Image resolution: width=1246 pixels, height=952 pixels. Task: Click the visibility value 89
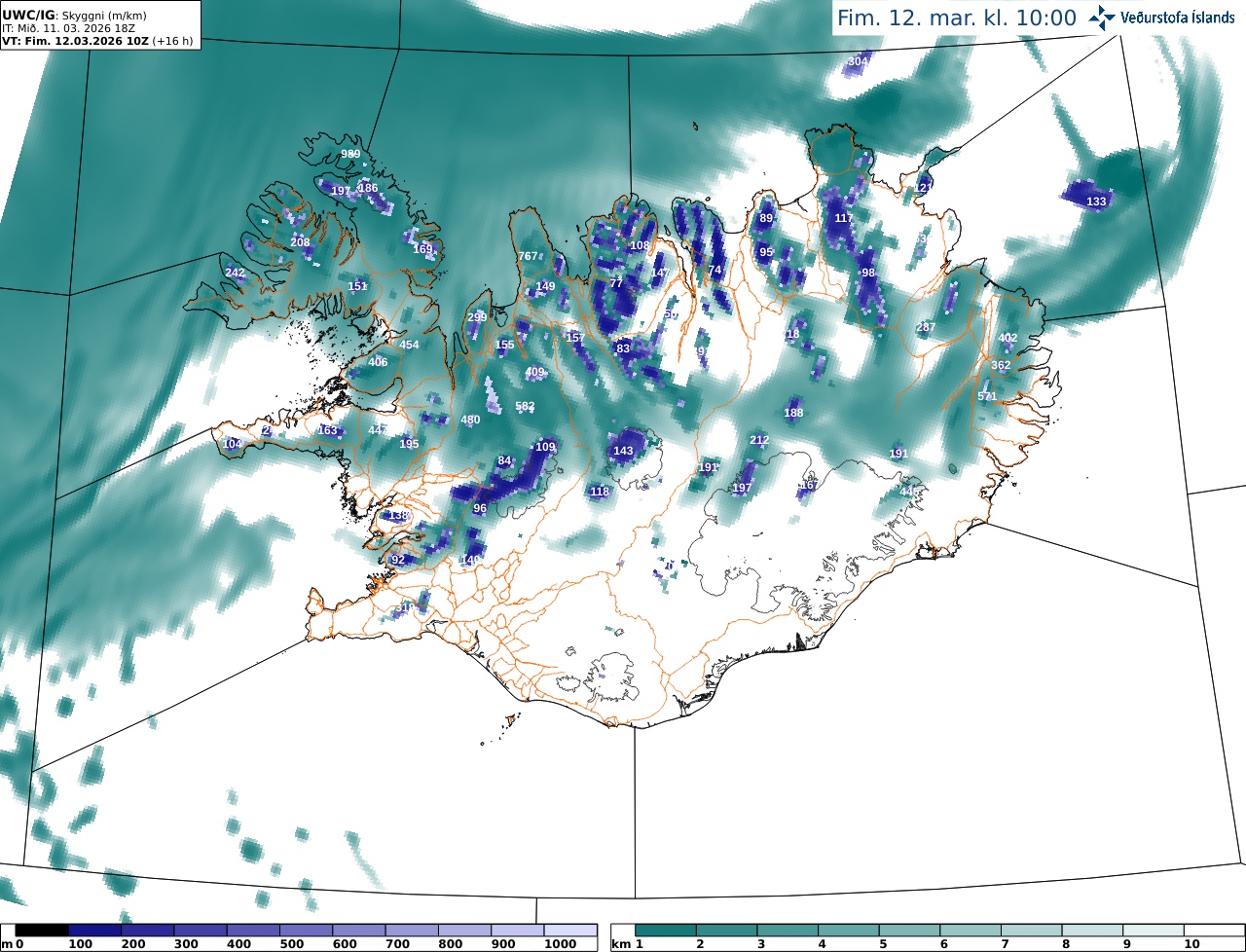766,218
